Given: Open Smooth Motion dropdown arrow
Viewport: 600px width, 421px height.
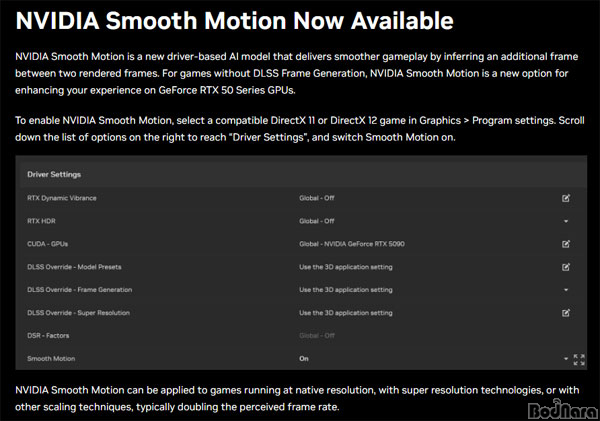Looking at the screenshot, I should point(566,359).
